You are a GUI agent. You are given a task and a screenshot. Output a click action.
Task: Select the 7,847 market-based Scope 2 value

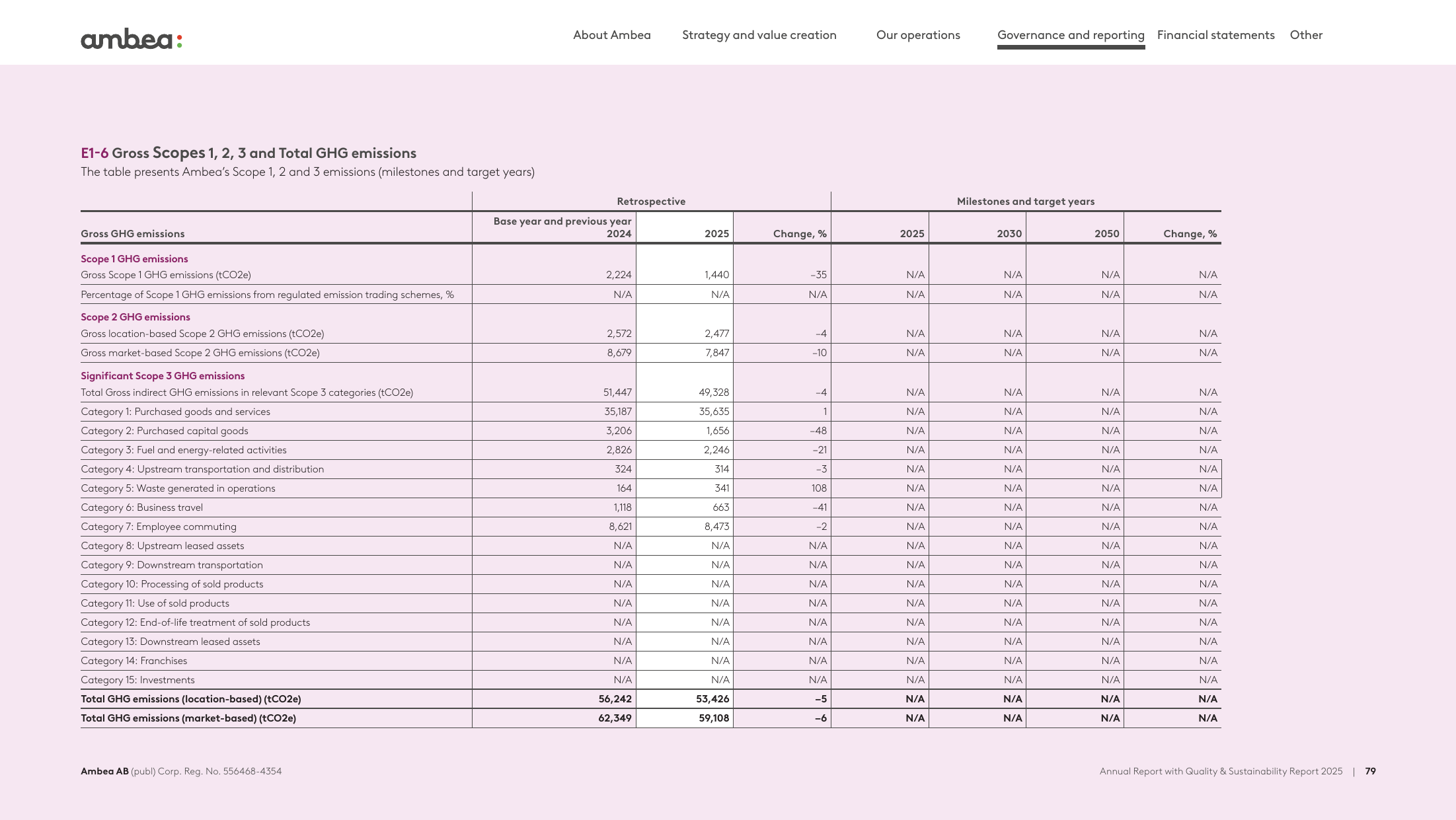(x=716, y=353)
